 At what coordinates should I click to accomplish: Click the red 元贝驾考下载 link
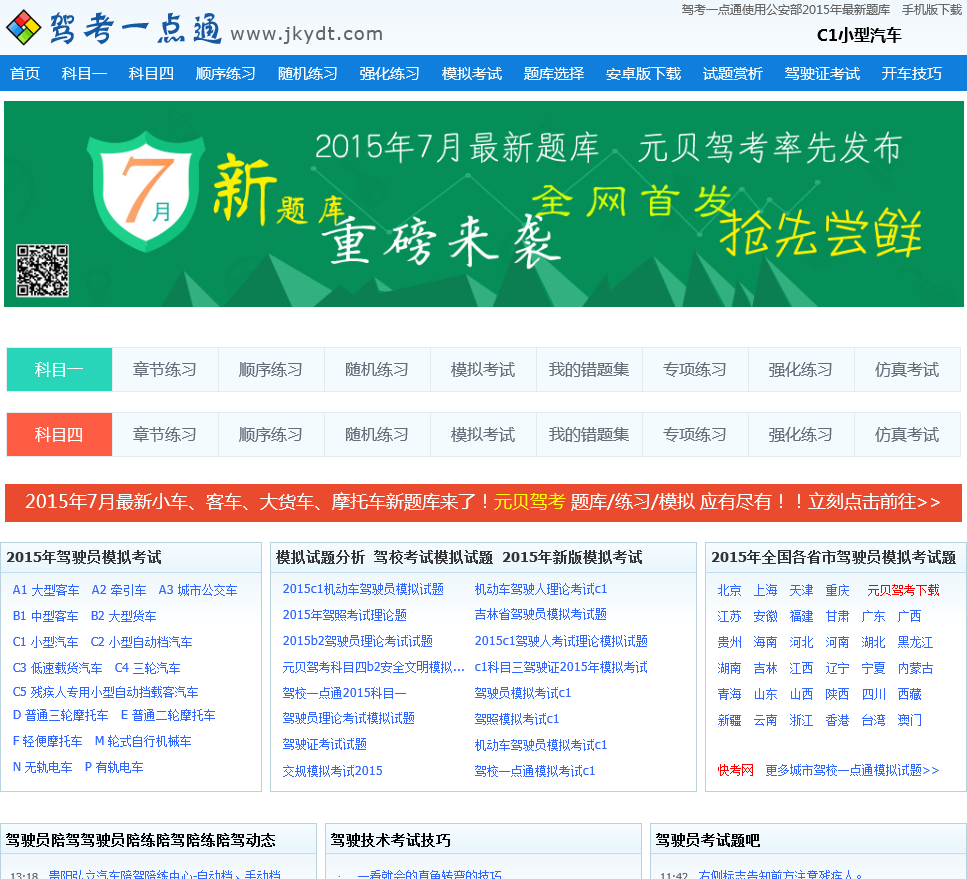903,590
